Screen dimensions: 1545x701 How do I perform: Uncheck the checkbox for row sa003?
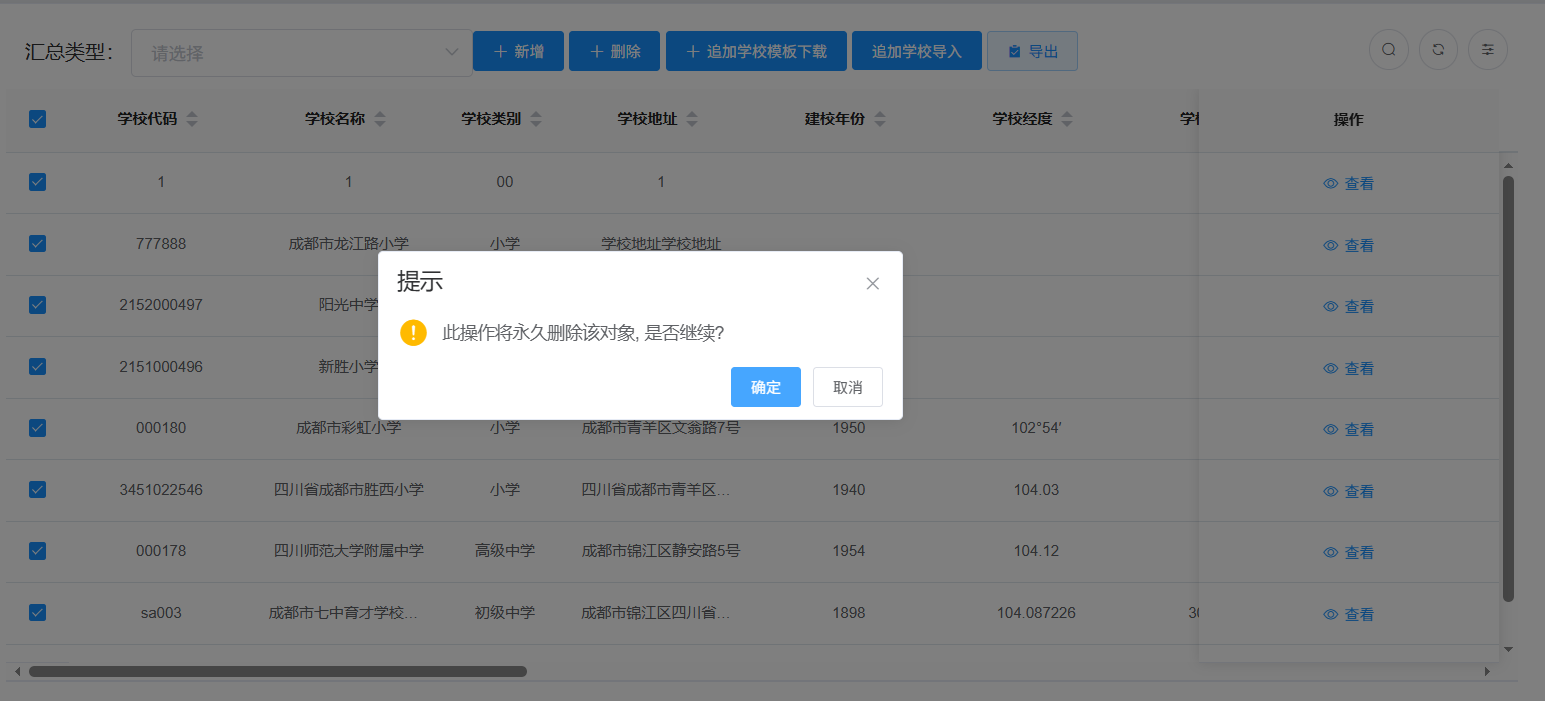38,612
